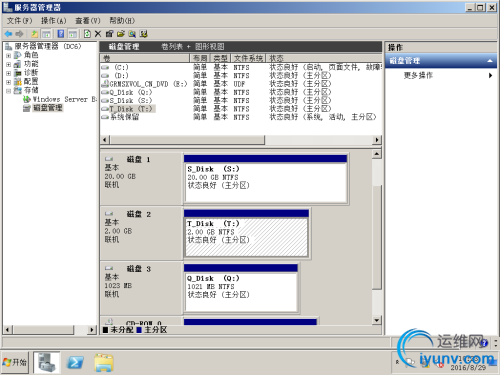Expand the 角色 tree node
Image resolution: width=500 pixels, height=375 pixels.
coord(9,55)
